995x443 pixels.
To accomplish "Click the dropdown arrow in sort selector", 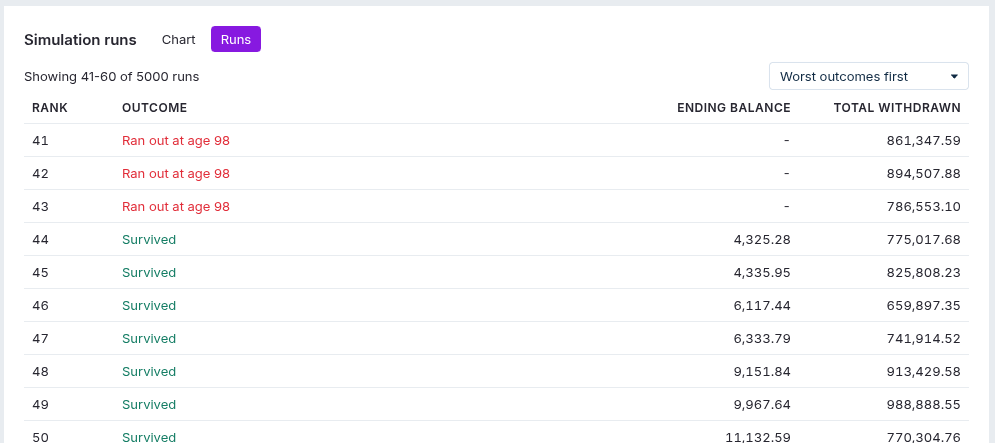I will [x=954, y=77].
